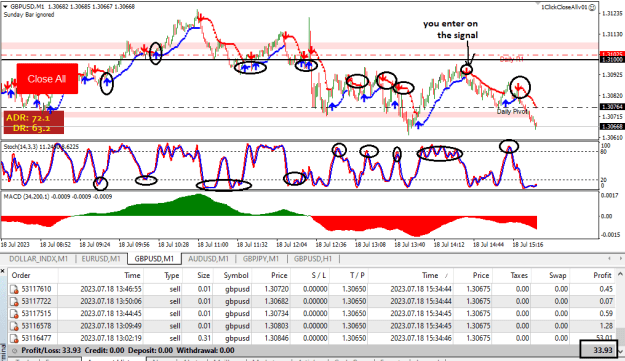625x361 pixels.
Task: Click the Profit/Loss summary row icon
Action: click(x=15, y=351)
